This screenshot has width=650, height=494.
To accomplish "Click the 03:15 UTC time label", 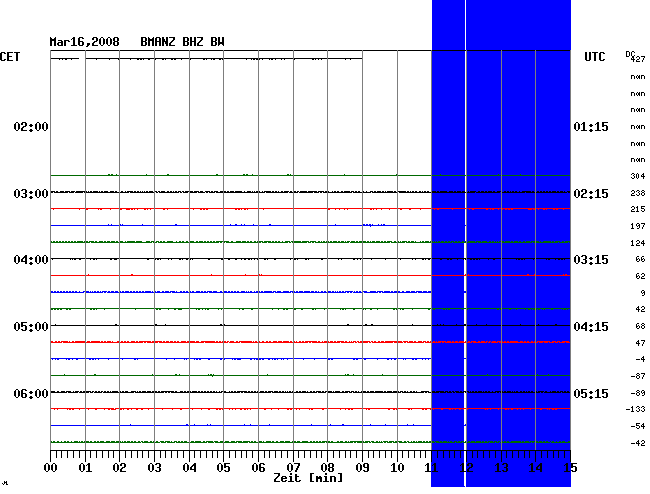I will click(591, 260).
